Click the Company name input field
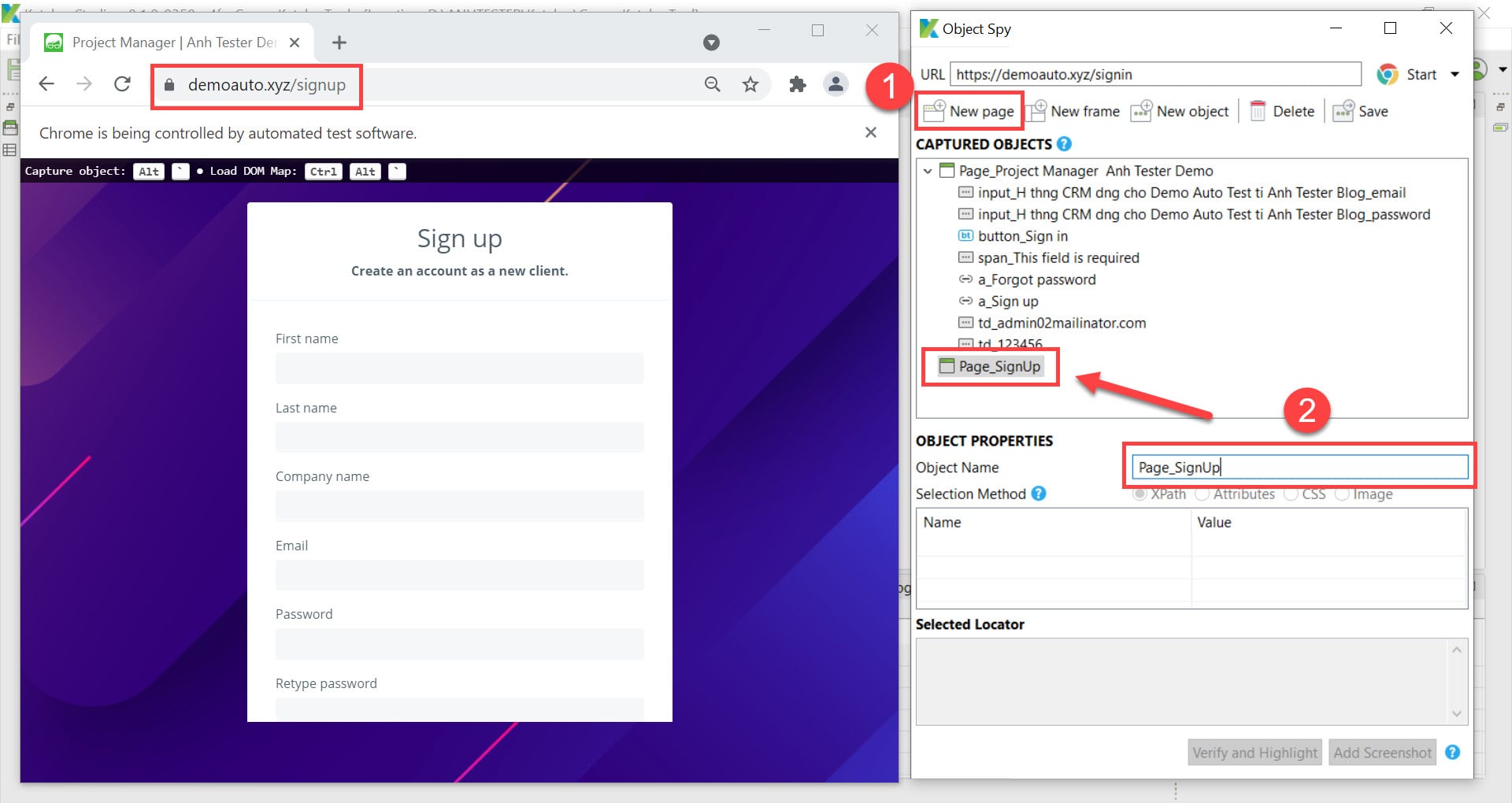The width and height of the screenshot is (1512, 803). [459, 505]
